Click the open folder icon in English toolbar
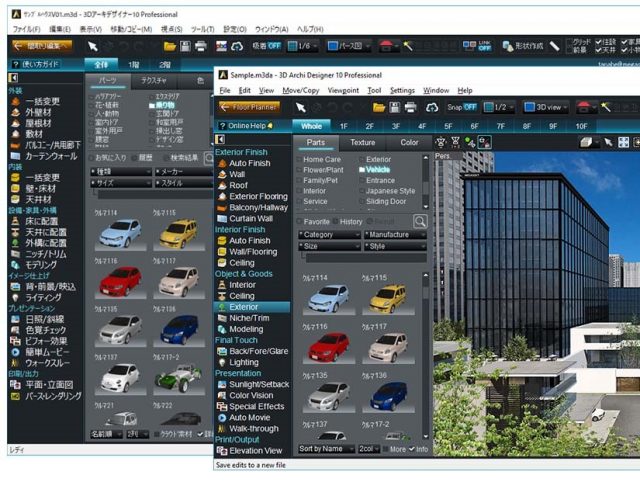 (379, 107)
